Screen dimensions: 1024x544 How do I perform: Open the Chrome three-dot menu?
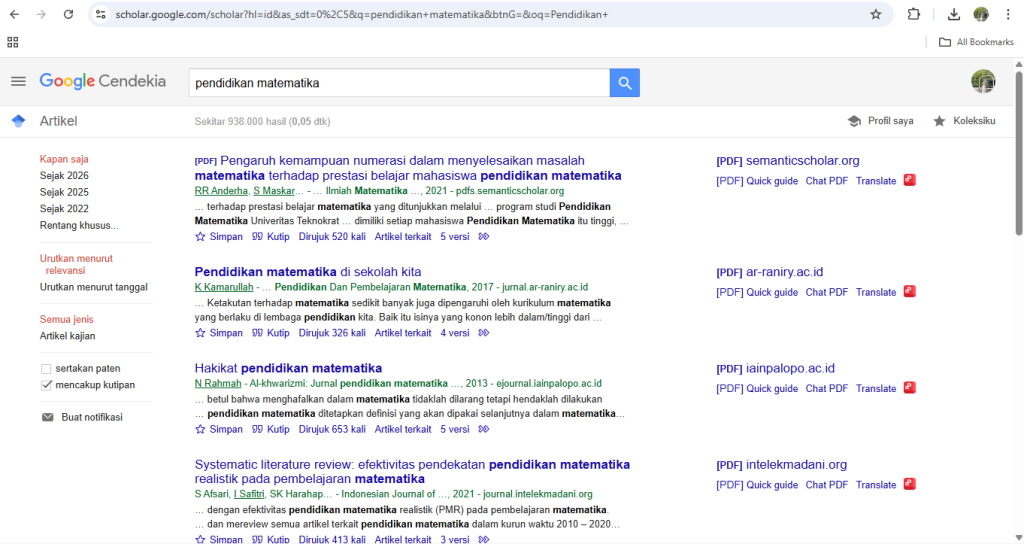click(1007, 15)
